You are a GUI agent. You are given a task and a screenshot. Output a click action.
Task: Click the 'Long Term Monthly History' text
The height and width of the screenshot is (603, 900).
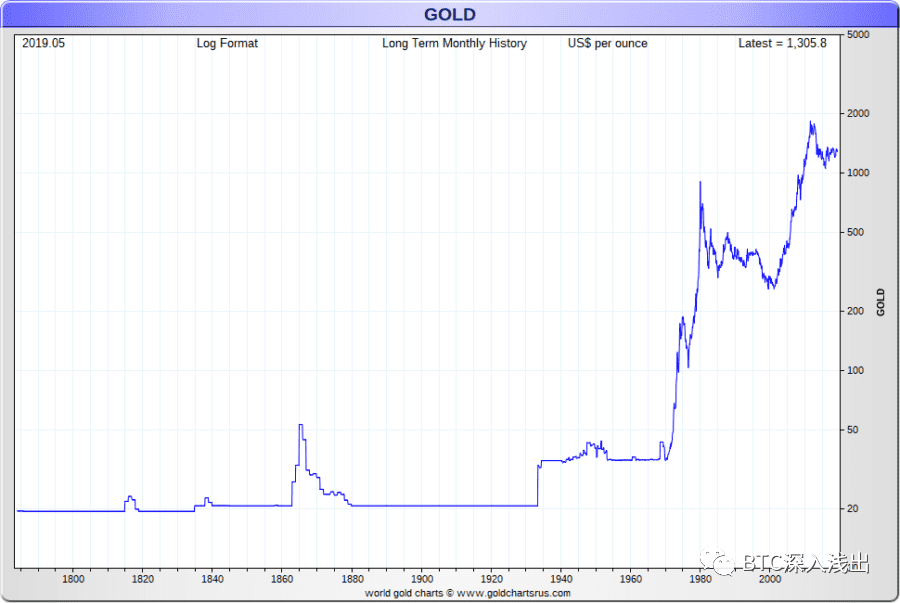[x=454, y=43]
